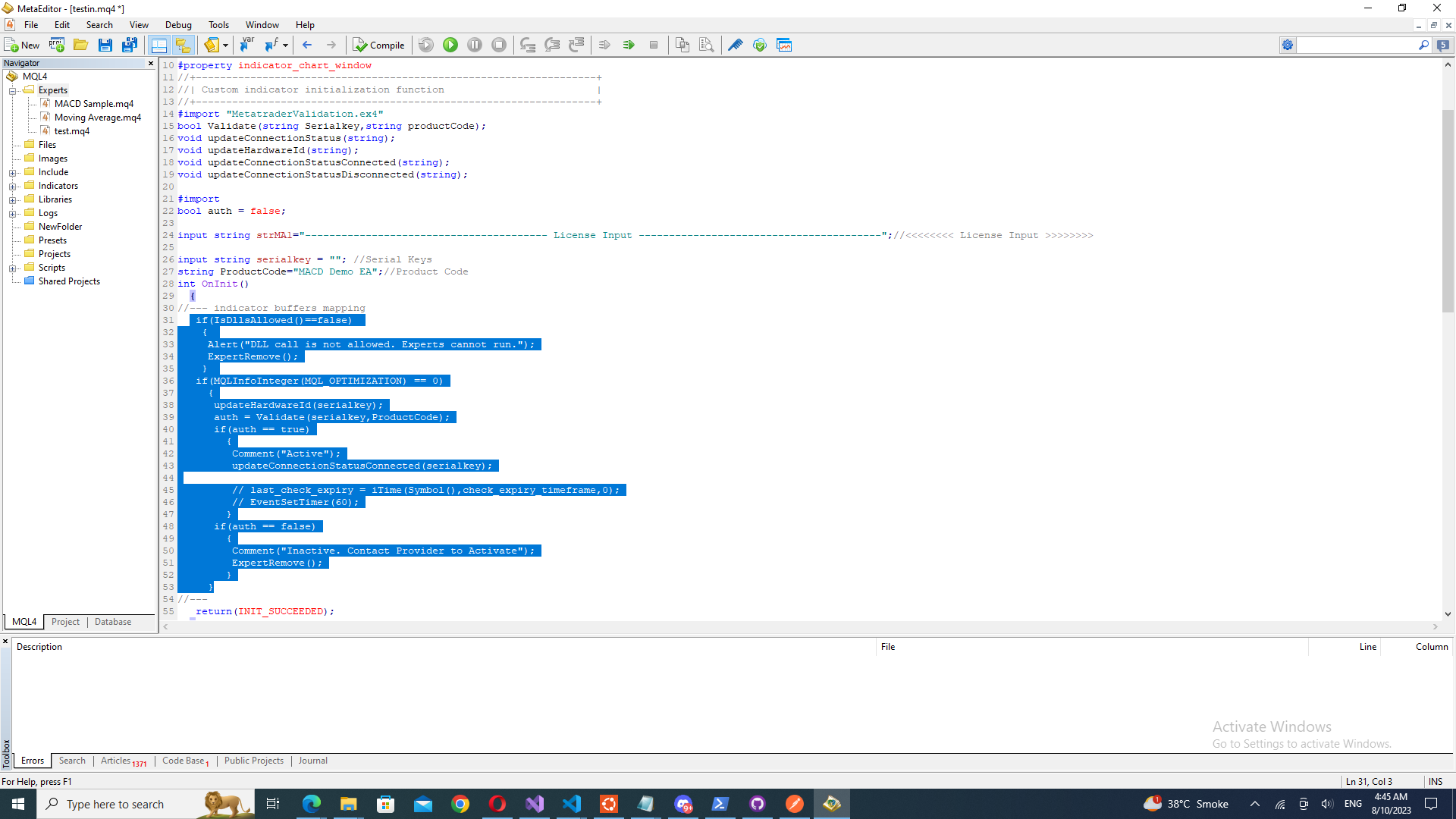The height and width of the screenshot is (819, 1456).
Task: Open the Debug menu
Action: coord(178,25)
